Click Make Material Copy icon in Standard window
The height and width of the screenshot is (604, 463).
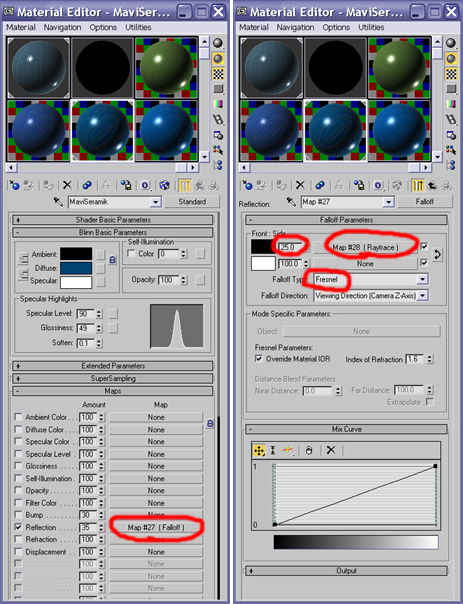[x=87, y=185]
